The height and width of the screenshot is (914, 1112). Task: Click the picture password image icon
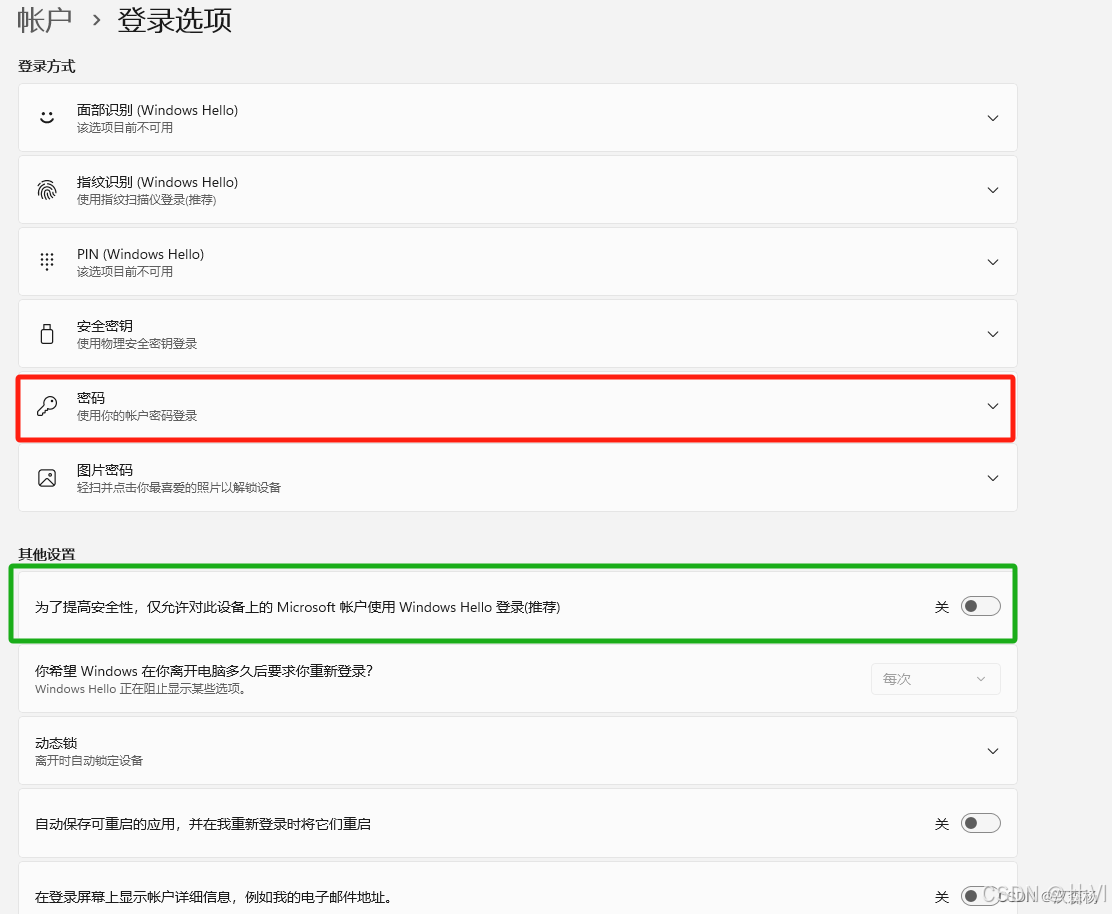tap(47, 478)
